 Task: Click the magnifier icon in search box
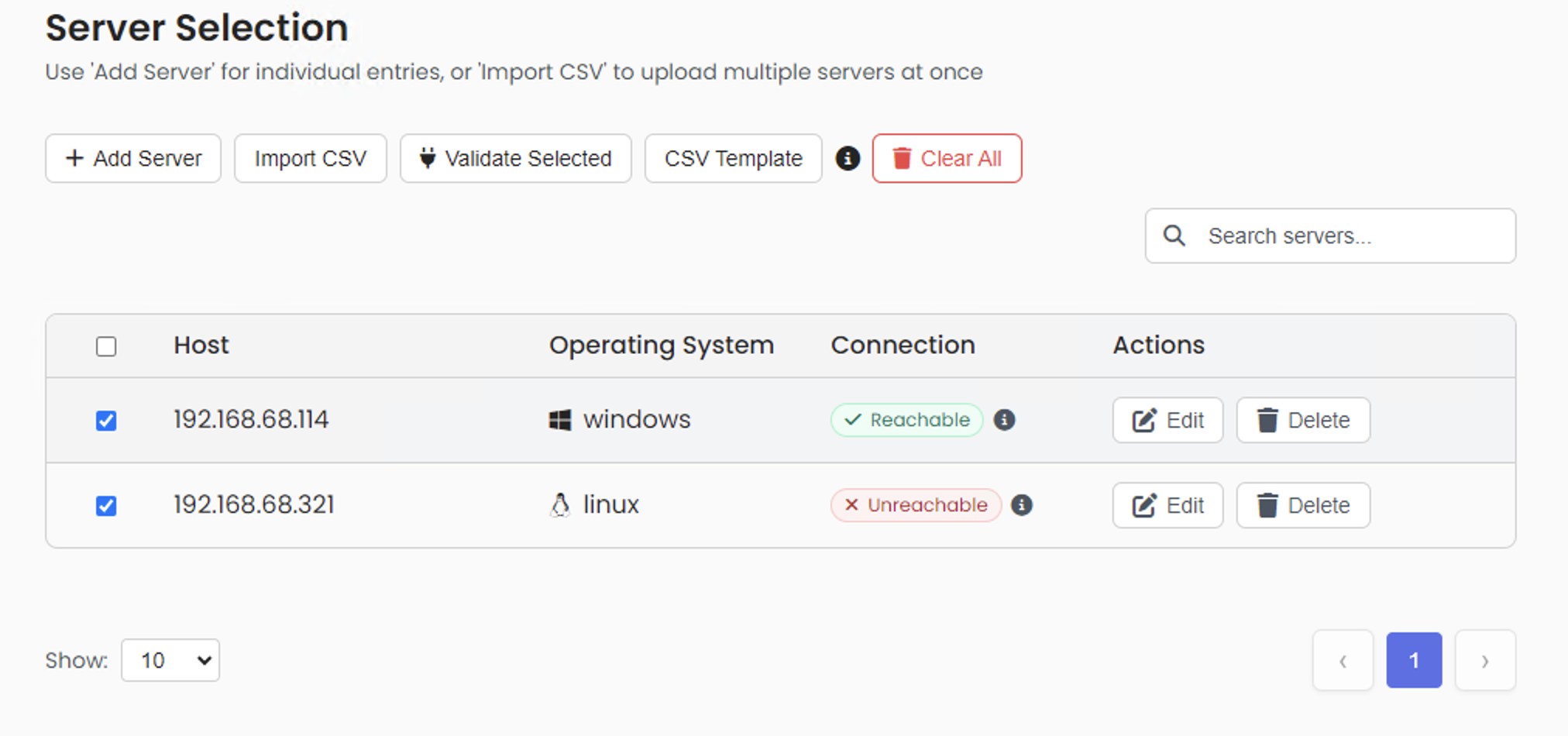[x=1174, y=236]
